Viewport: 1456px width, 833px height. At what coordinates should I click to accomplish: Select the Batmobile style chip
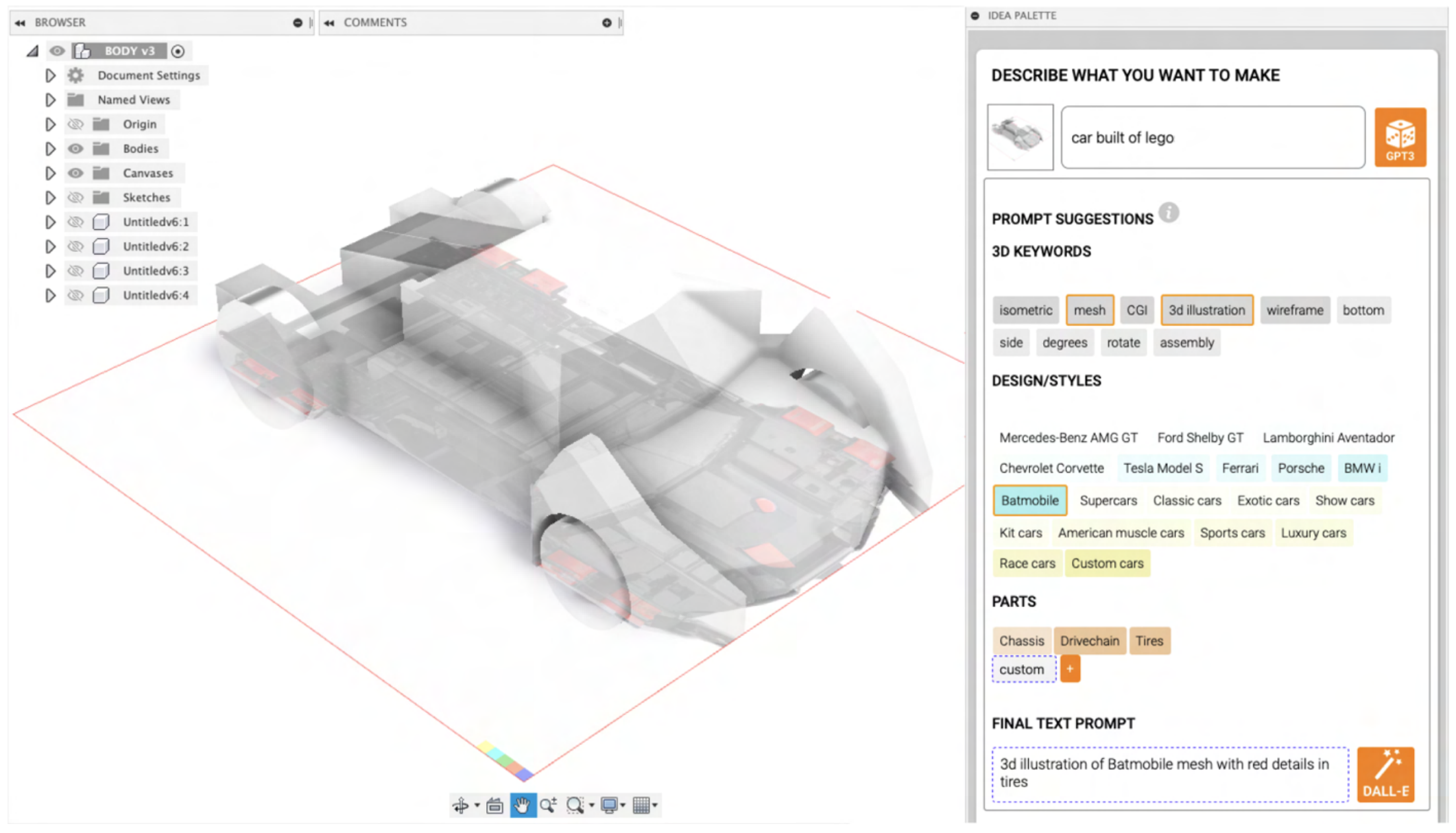(x=1029, y=500)
